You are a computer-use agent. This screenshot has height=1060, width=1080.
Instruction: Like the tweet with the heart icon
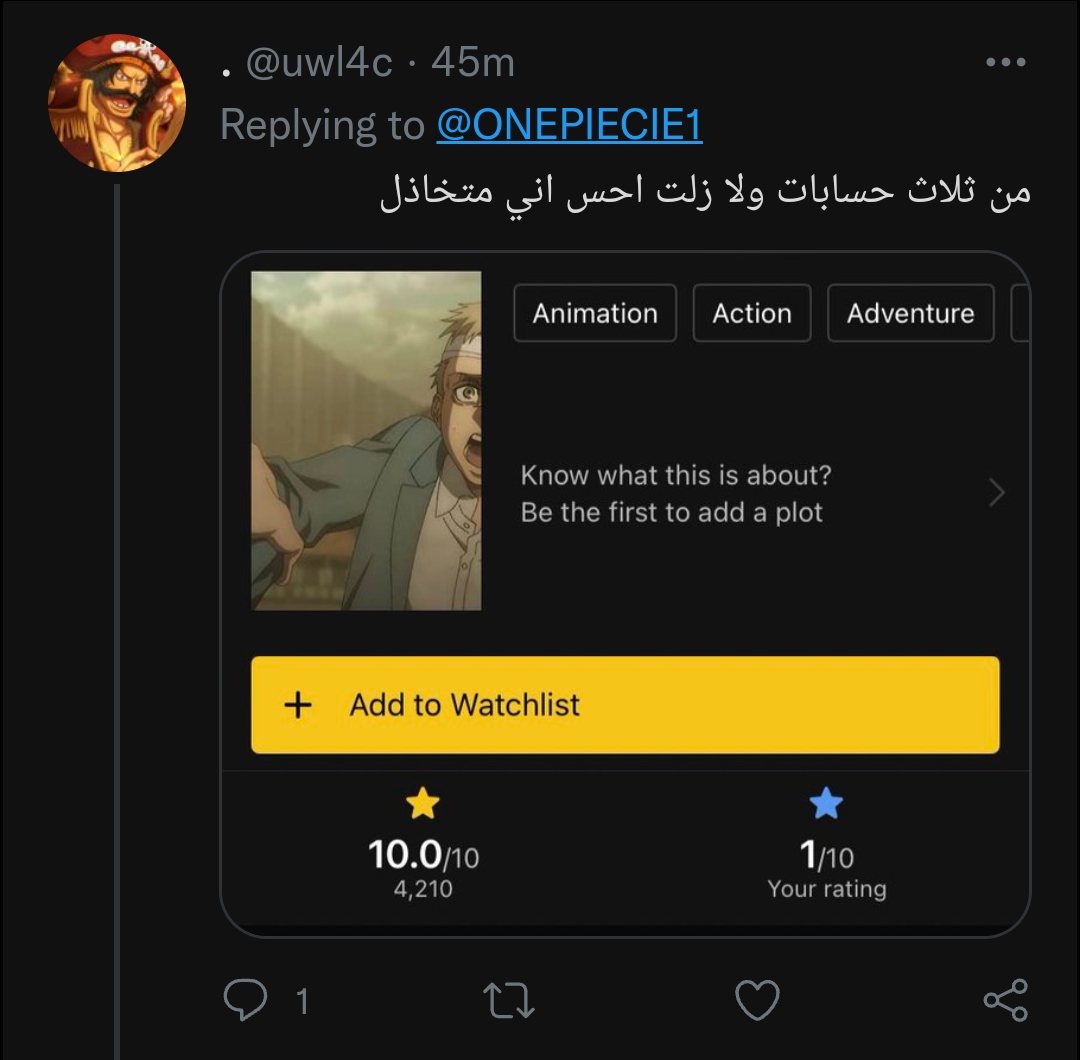tap(757, 1000)
